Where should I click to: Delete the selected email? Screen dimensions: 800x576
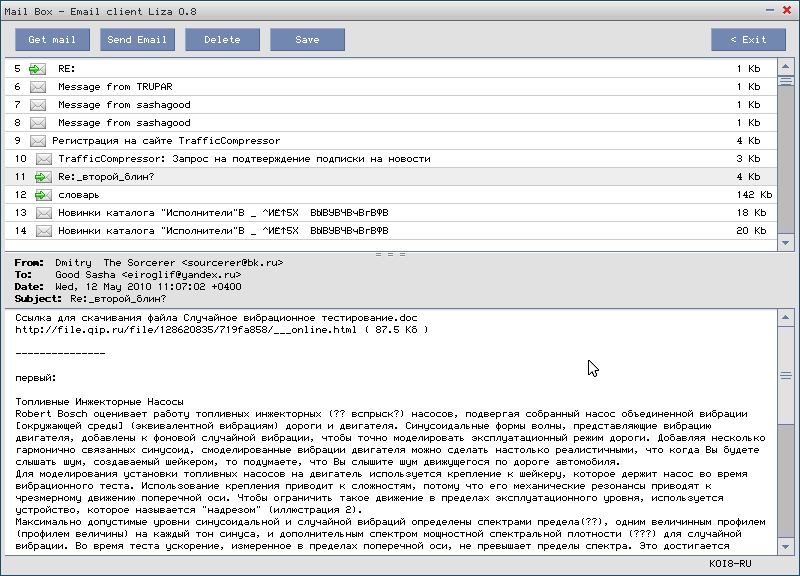tap(222, 40)
